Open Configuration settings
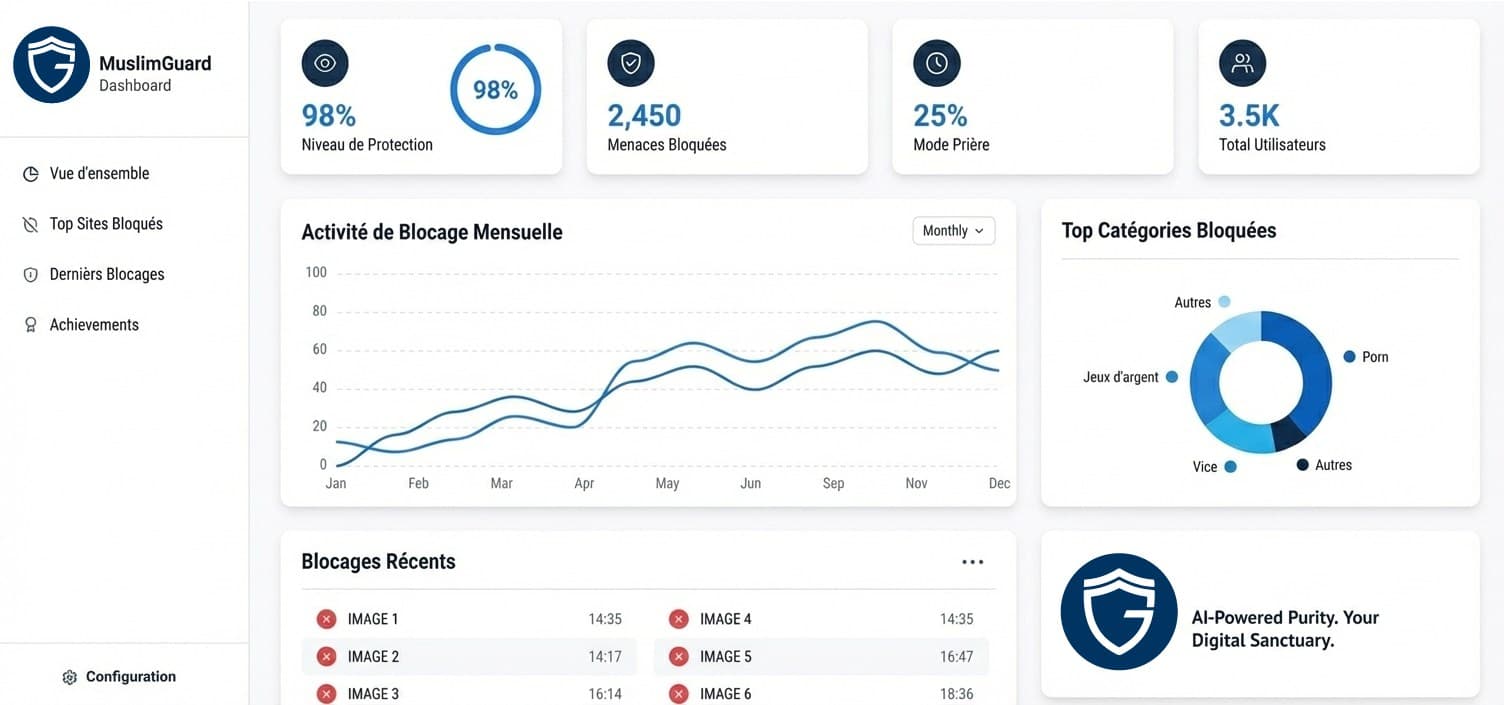1505x705 pixels. 117,676
